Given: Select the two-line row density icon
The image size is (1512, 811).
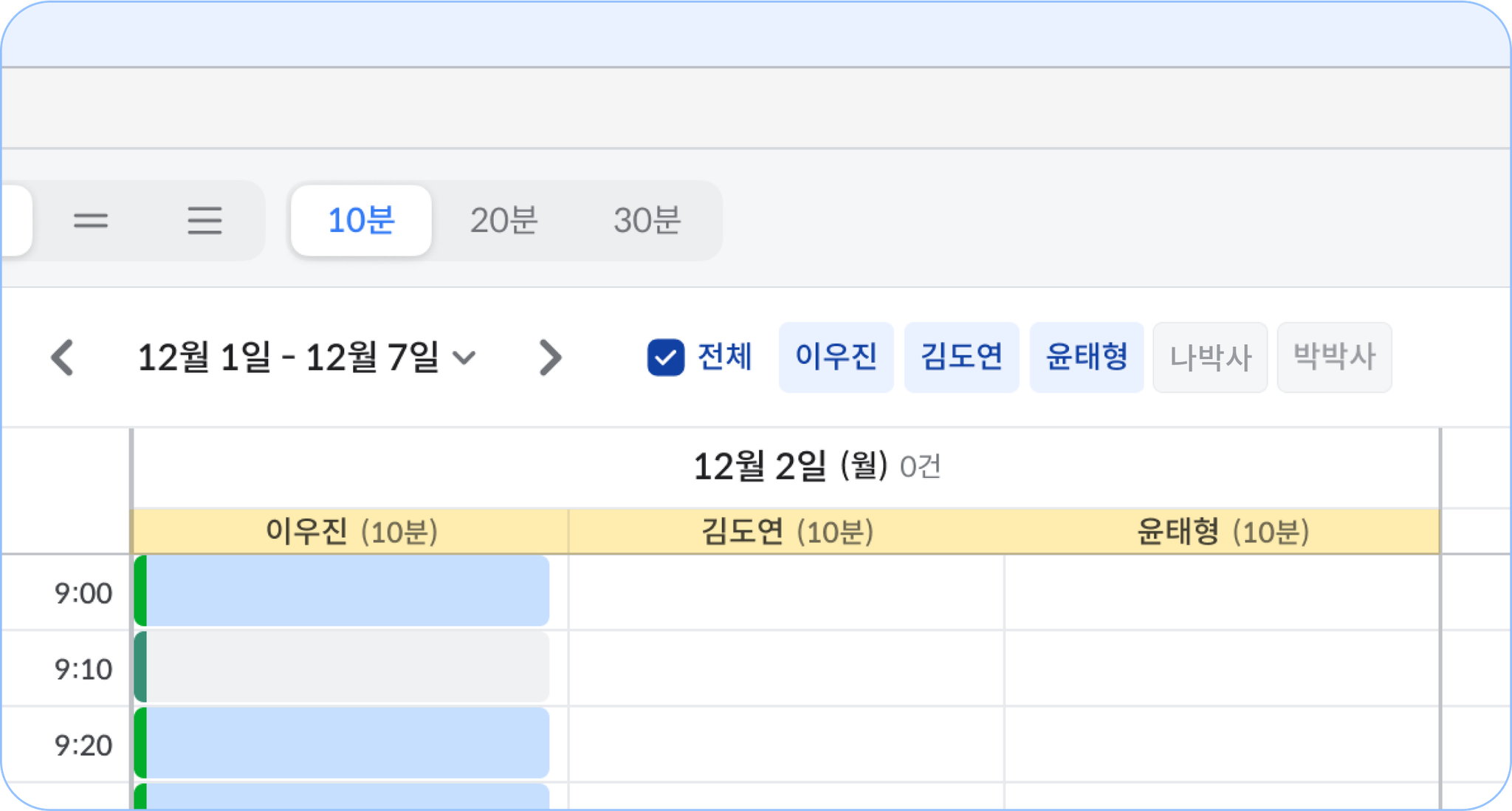Looking at the screenshot, I should tap(91, 221).
